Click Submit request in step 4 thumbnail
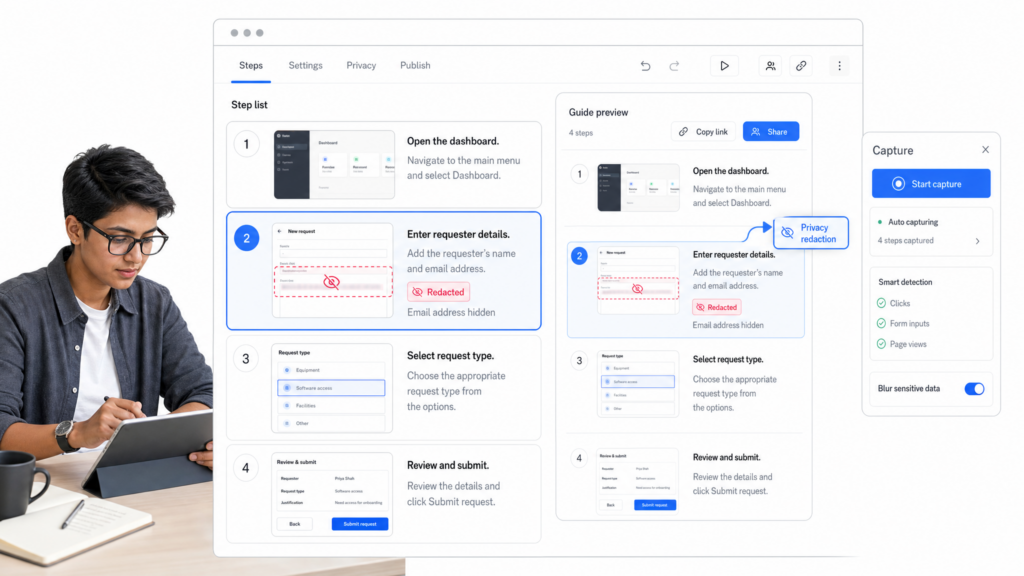 (x=360, y=524)
